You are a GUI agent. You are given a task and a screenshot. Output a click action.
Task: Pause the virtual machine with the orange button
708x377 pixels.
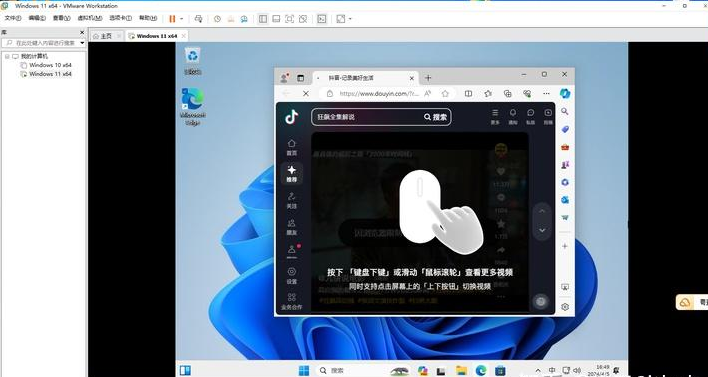point(172,19)
